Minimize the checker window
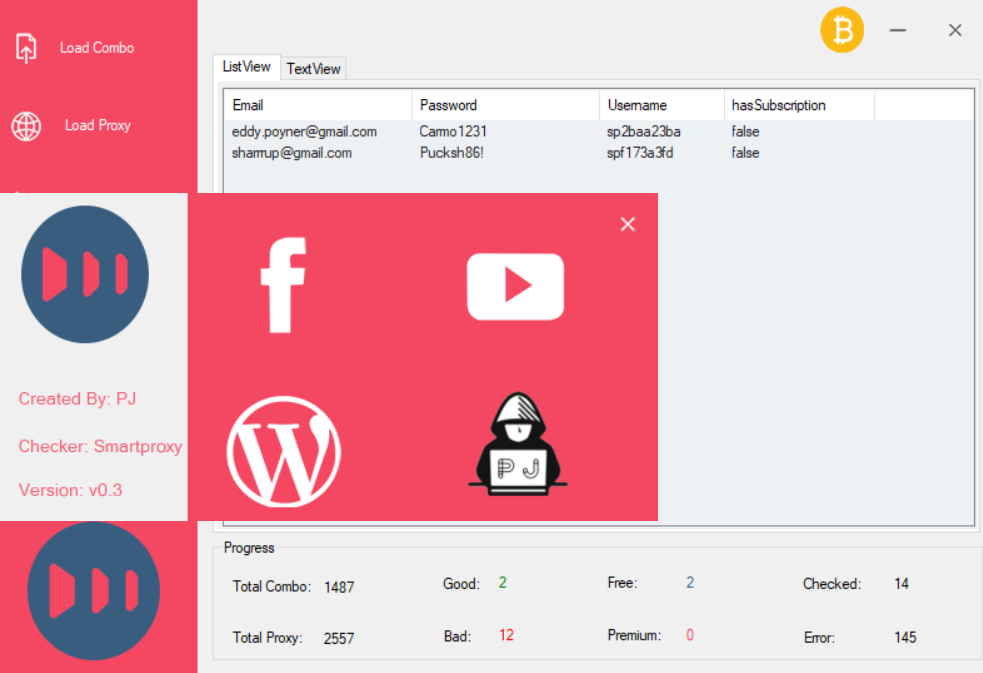 897,31
